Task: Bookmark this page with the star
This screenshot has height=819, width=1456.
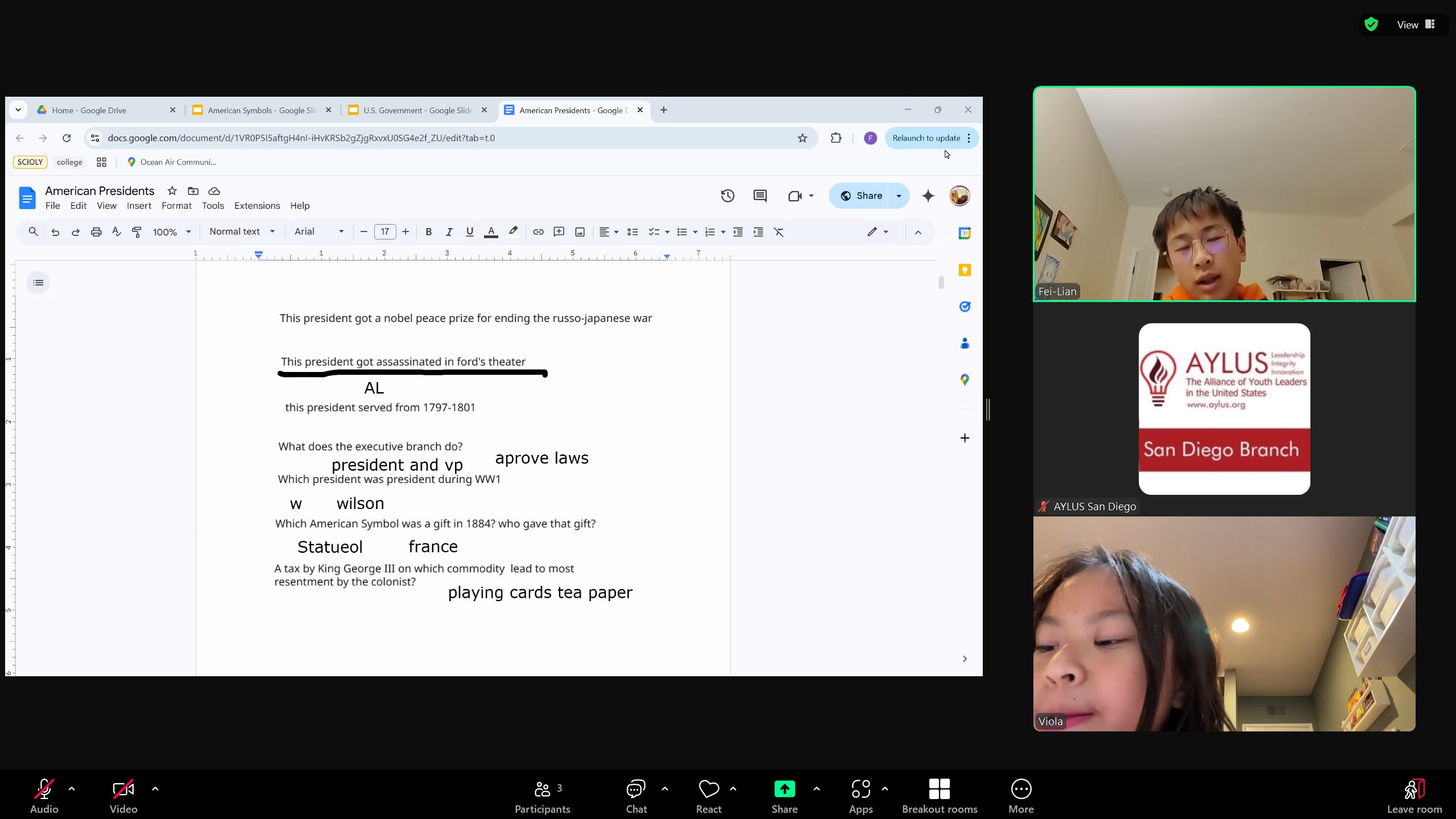Action: 802,138
